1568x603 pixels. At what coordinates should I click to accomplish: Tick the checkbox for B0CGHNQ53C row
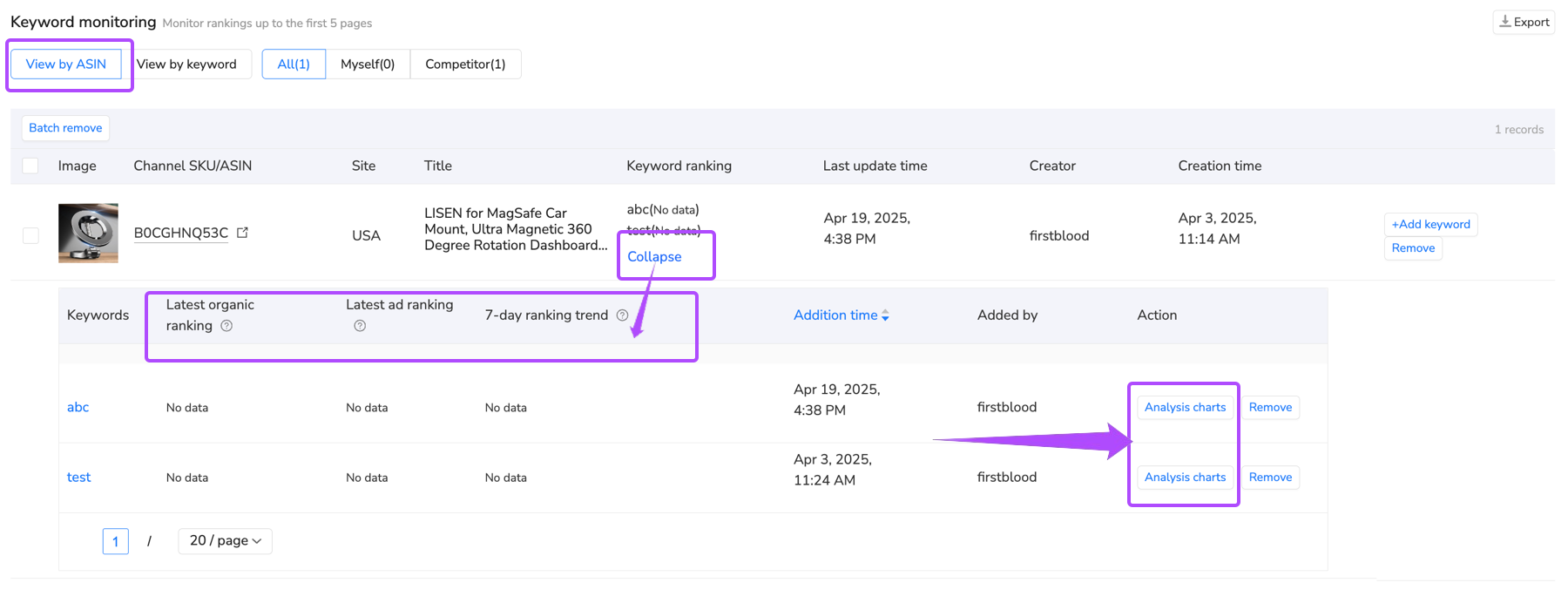coord(30,235)
